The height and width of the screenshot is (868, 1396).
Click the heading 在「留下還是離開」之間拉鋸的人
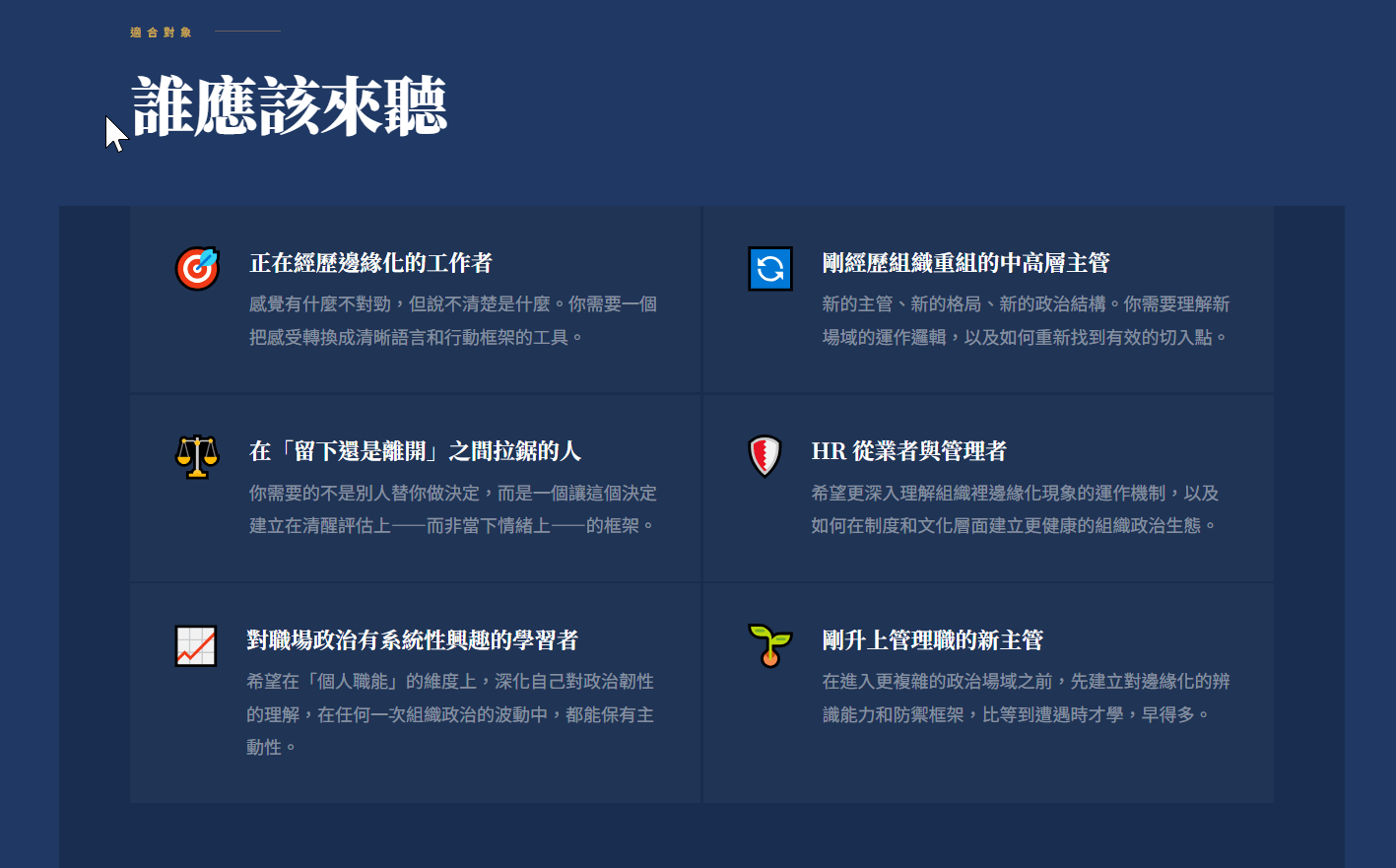(415, 451)
